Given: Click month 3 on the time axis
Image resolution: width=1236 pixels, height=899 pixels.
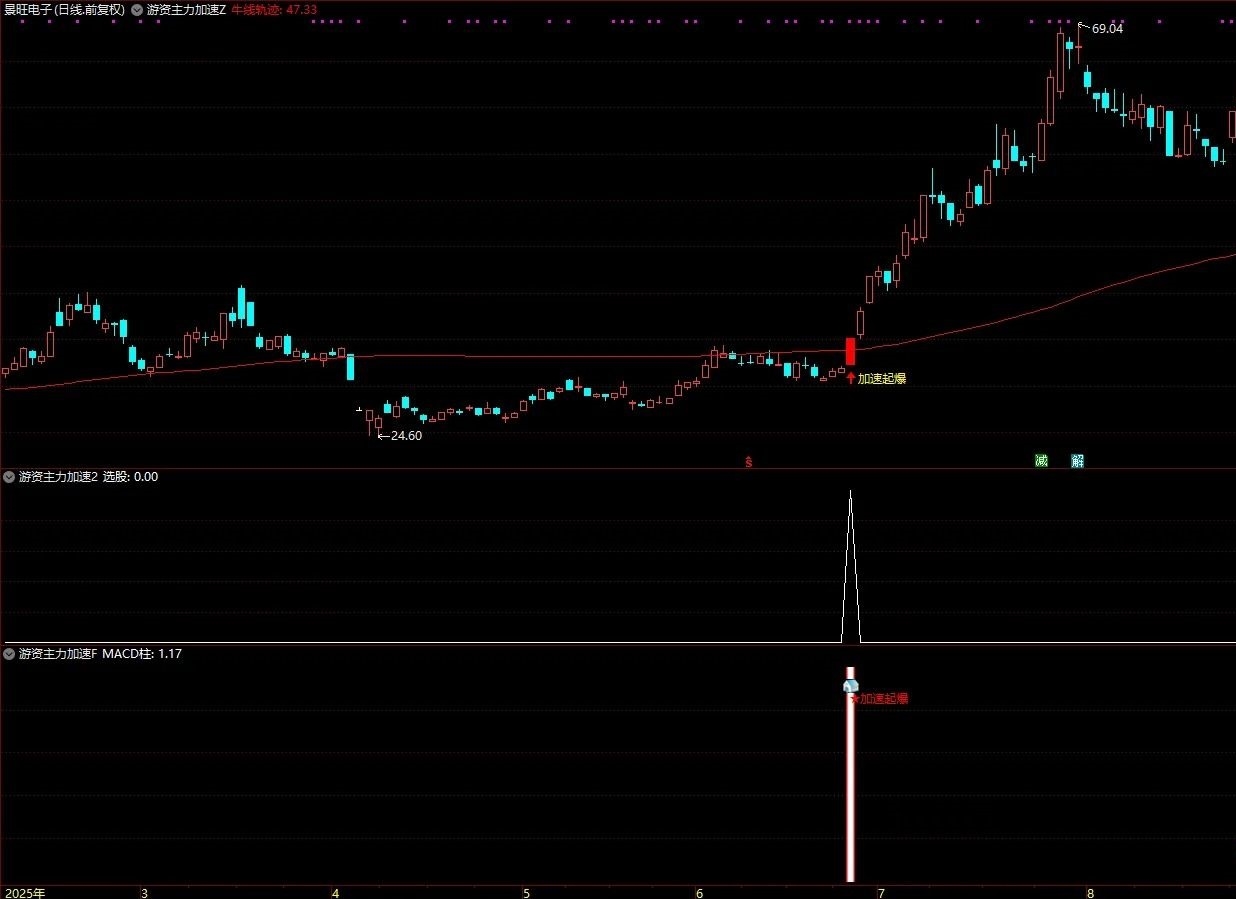Looking at the screenshot, I should pos(144,892).
